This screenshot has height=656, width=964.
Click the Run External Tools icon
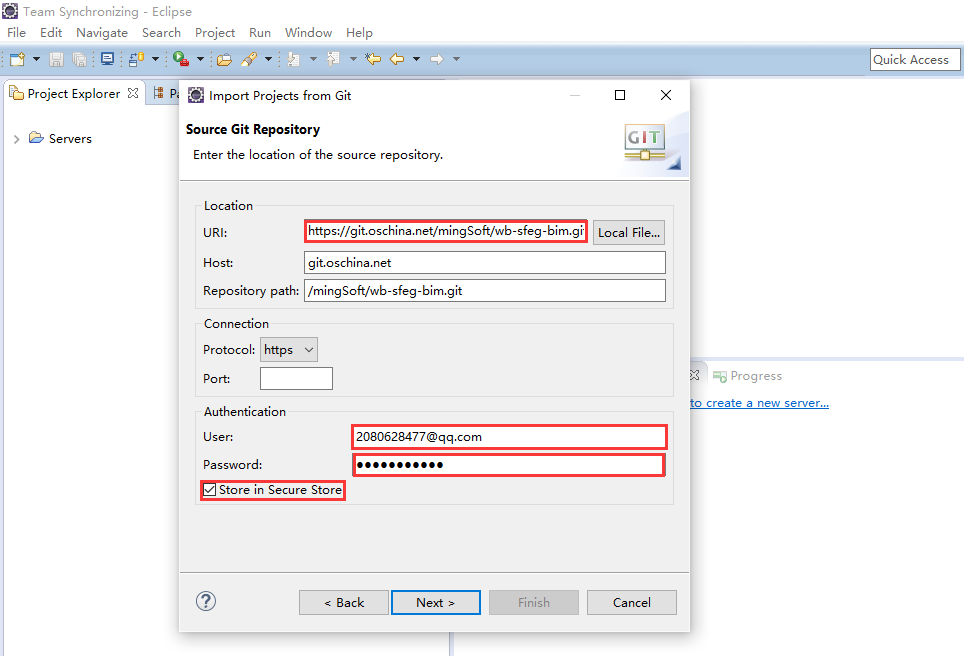point(181,59)
